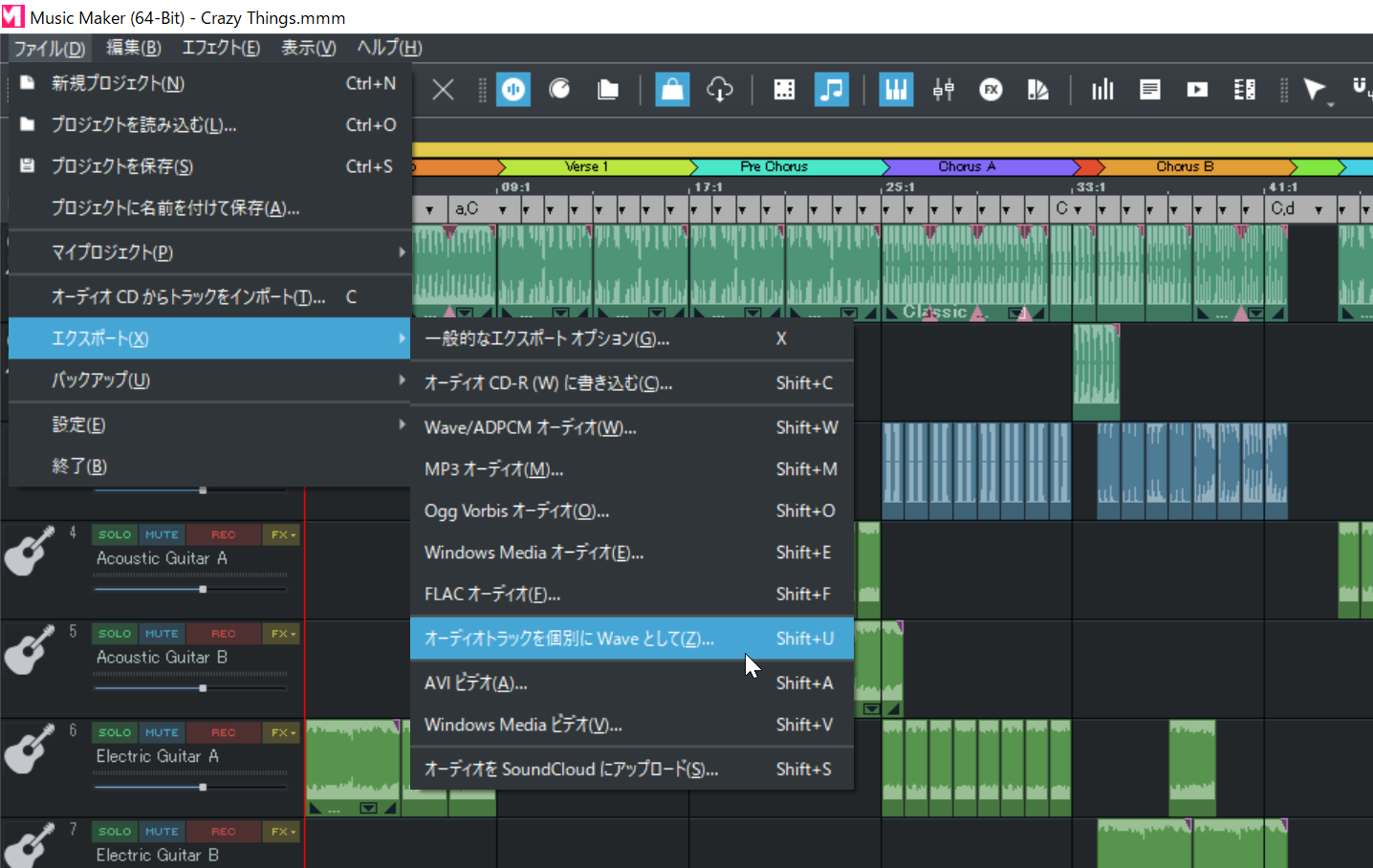Click the film strip video icon

point(784,90)
